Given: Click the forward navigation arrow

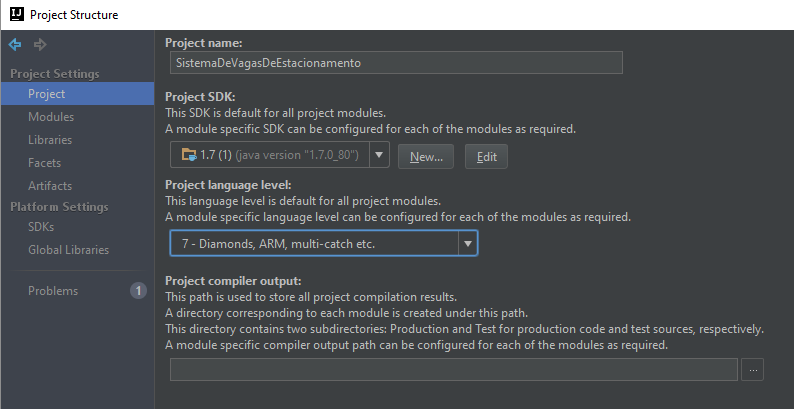Looking at the screenshot, I should pos(41,45).
